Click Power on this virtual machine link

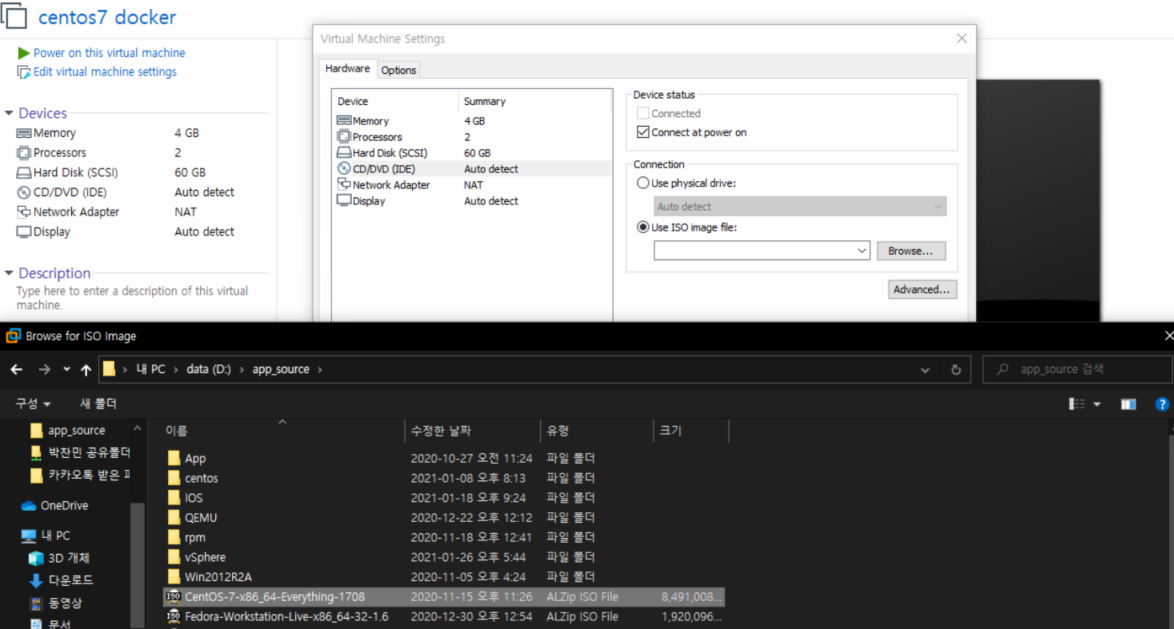coord(109,53)
